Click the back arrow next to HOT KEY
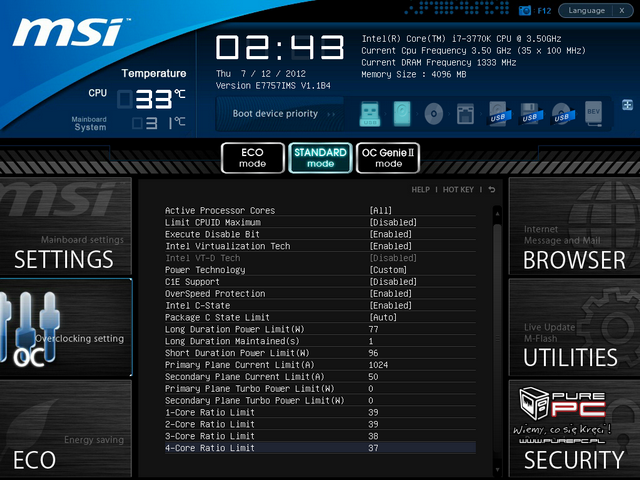 [492, 189]
